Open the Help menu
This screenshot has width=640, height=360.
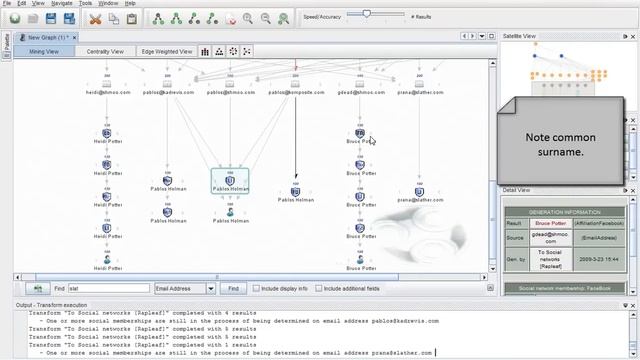[130, 3]
